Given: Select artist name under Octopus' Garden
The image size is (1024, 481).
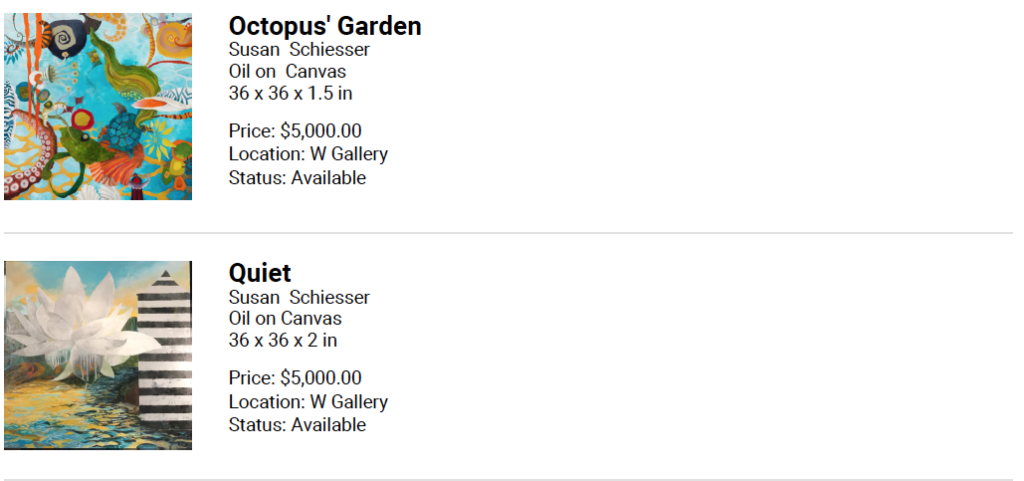Looking at the screenshot, I should [x=298, y=50].
